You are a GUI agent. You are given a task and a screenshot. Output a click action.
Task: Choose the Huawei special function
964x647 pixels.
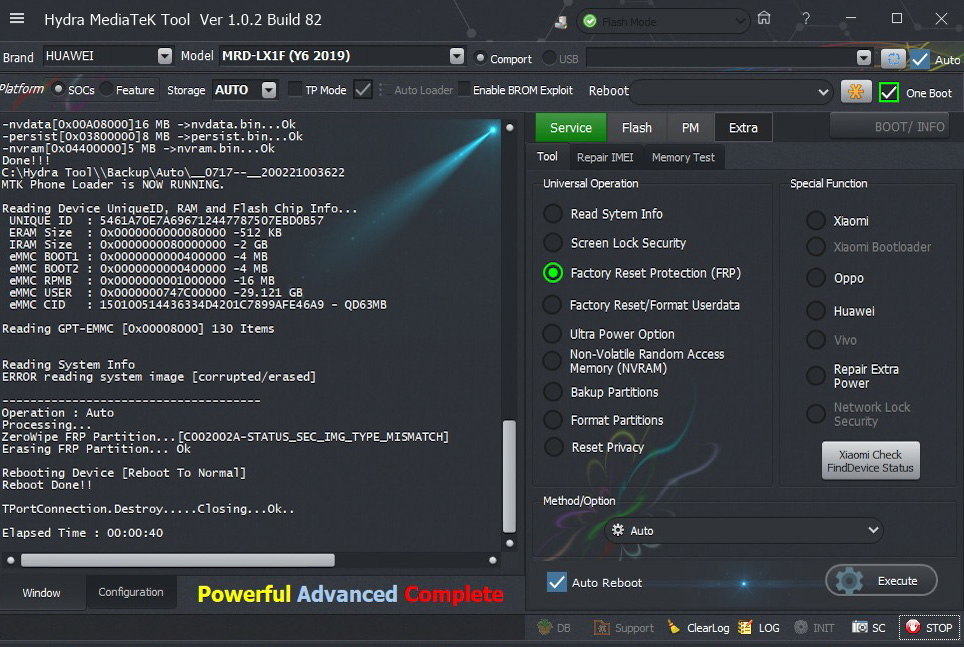[x=816, y=311]
